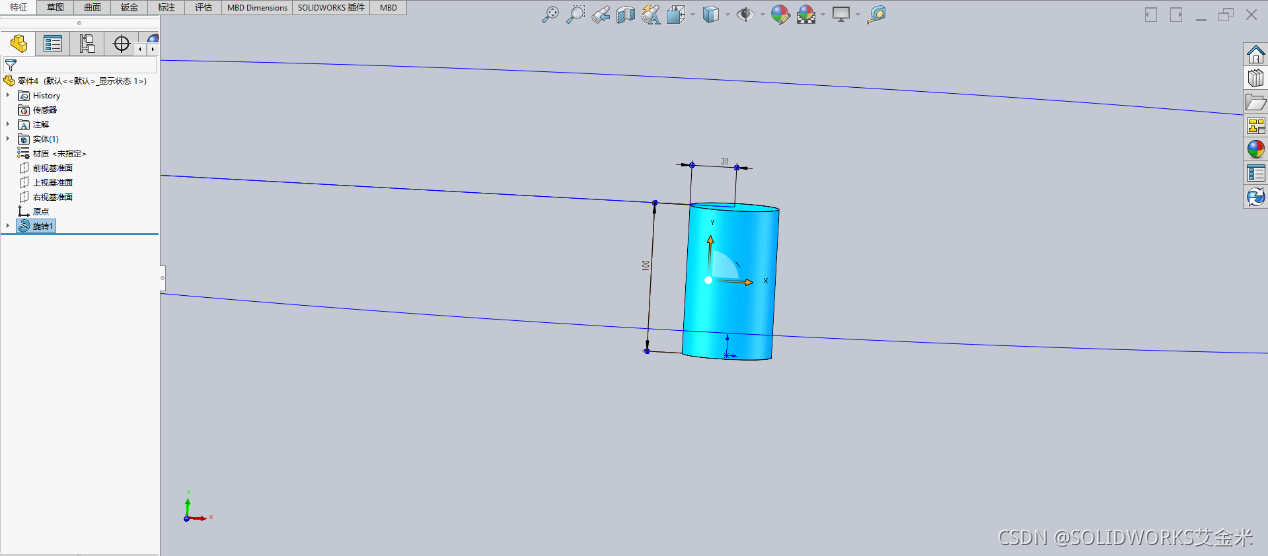The width and height of the screenshot is (1268, 556).
Task: Open the PropertyManager panel tab
Action: [x=53, y=43]
